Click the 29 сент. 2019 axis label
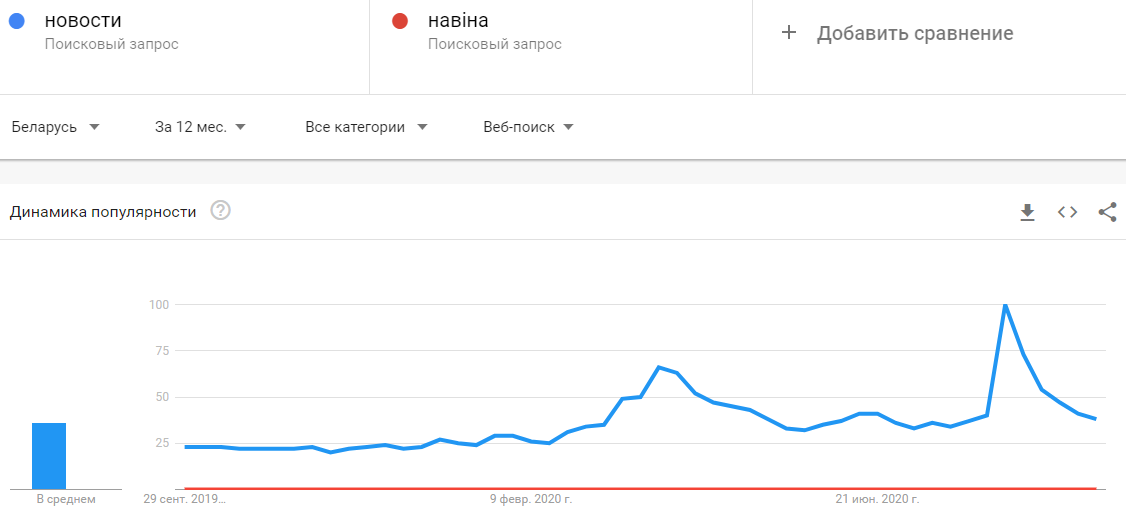1126x522 pixels. (x=184, y=498)
